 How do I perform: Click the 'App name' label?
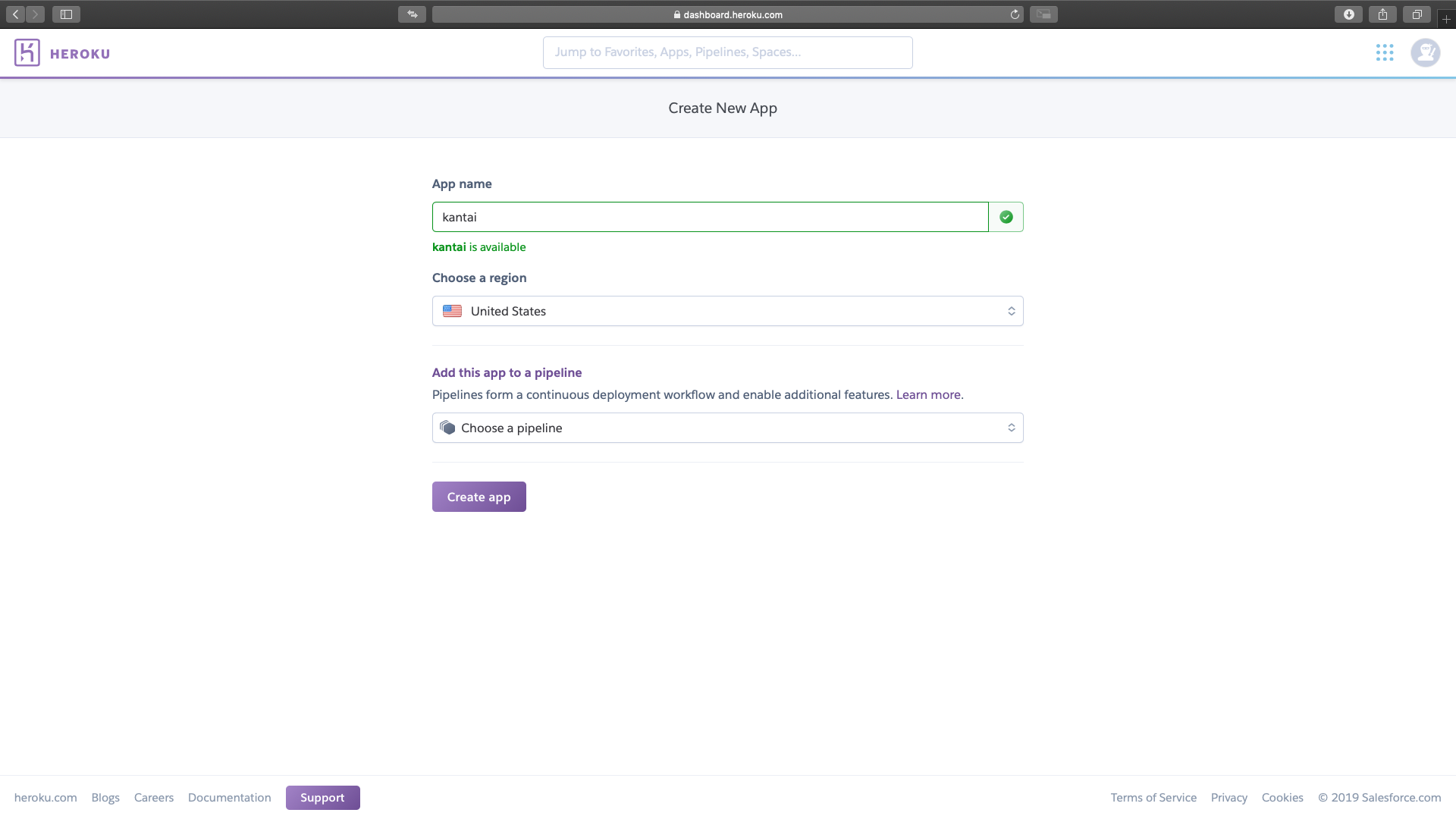coord(462,184)
